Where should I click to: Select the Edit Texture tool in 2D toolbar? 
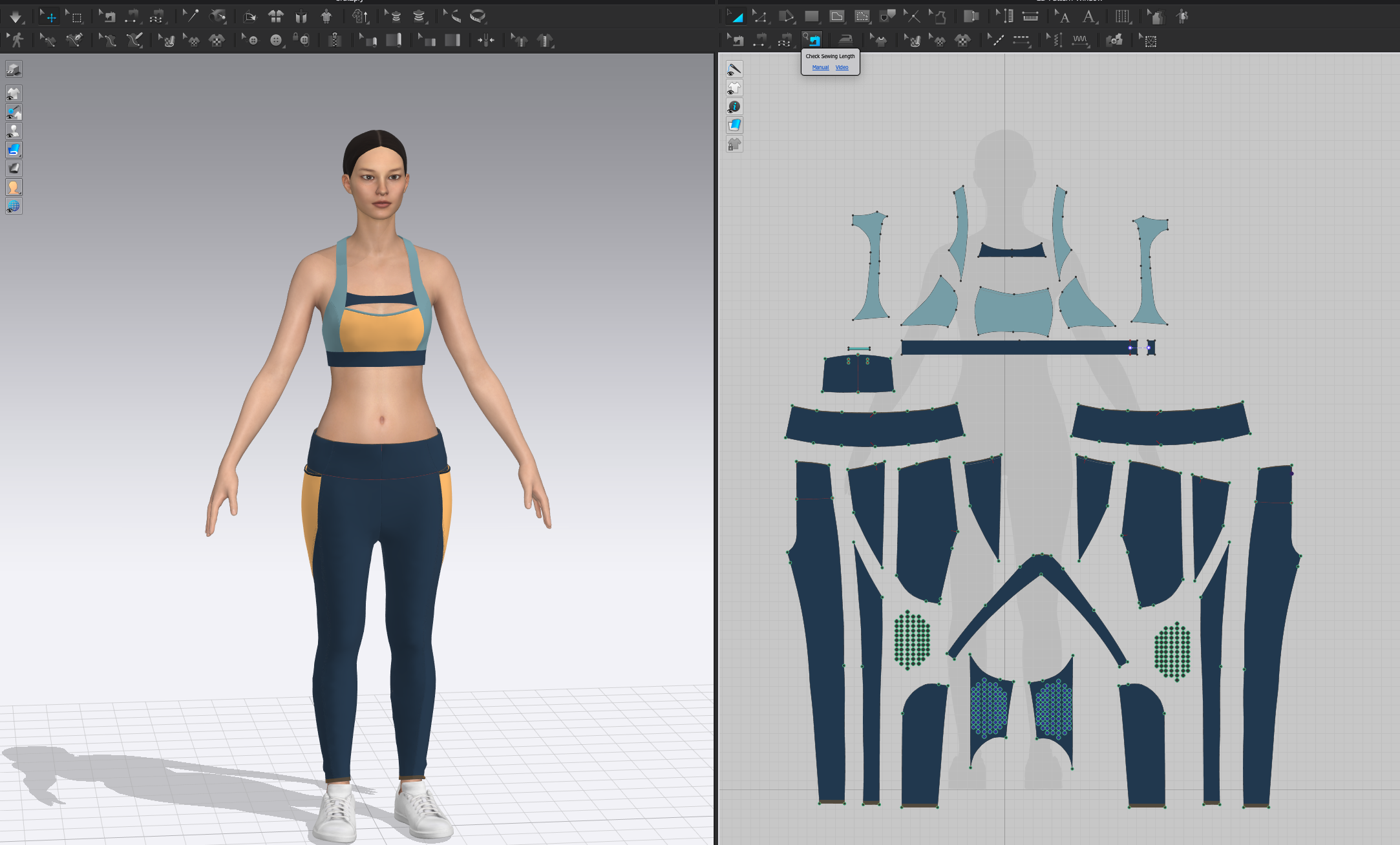[x=913, y=40]
